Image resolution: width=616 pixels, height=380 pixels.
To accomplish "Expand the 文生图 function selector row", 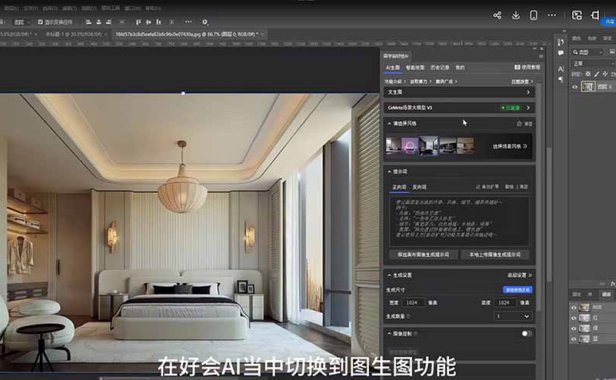I will (x=459, y=92).
